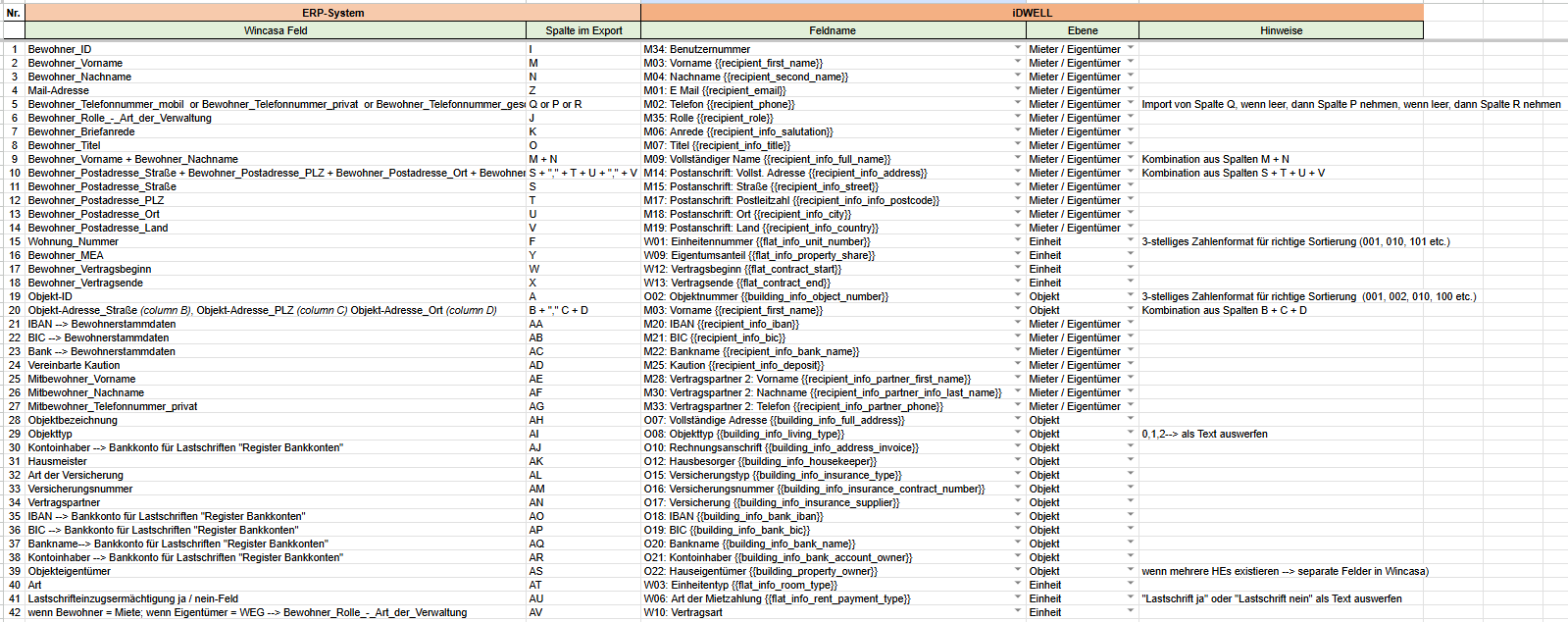1568x622 pixels.
Task: Select the Objektbezeichnung cell
Action: click(x=276, y=420)
